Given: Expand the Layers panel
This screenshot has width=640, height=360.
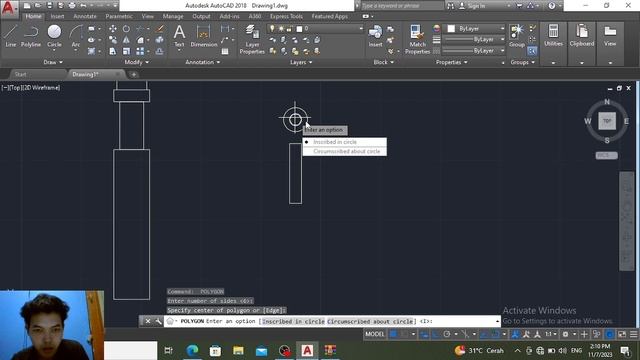Looking at the screenshot, I should tap(301, 62).
